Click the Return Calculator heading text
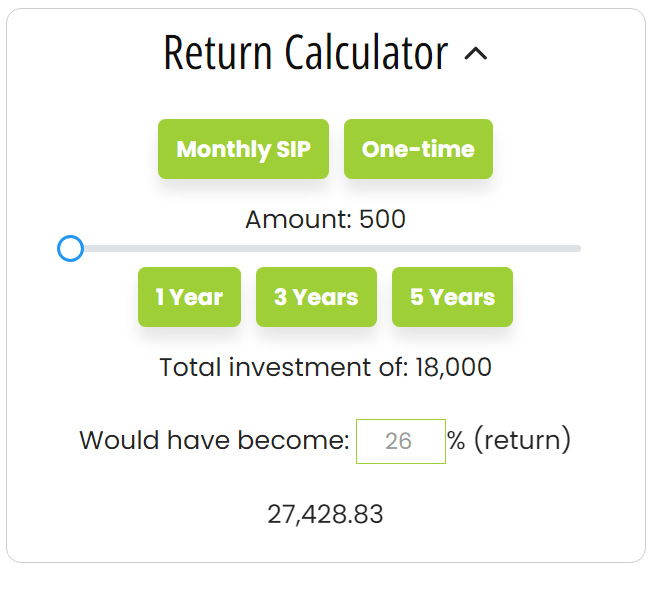The width and height of the screenshot is (656, 600). (x=305, y=53)
